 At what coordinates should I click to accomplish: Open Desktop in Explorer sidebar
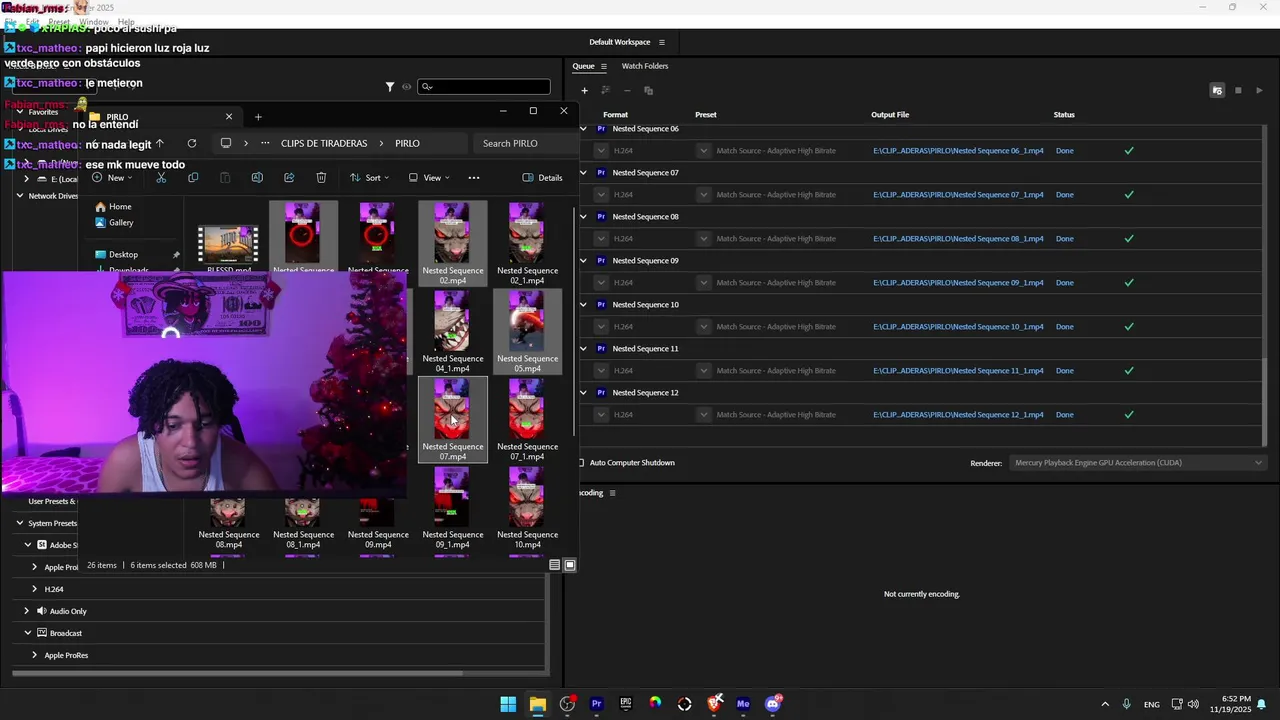click(123, 255)
